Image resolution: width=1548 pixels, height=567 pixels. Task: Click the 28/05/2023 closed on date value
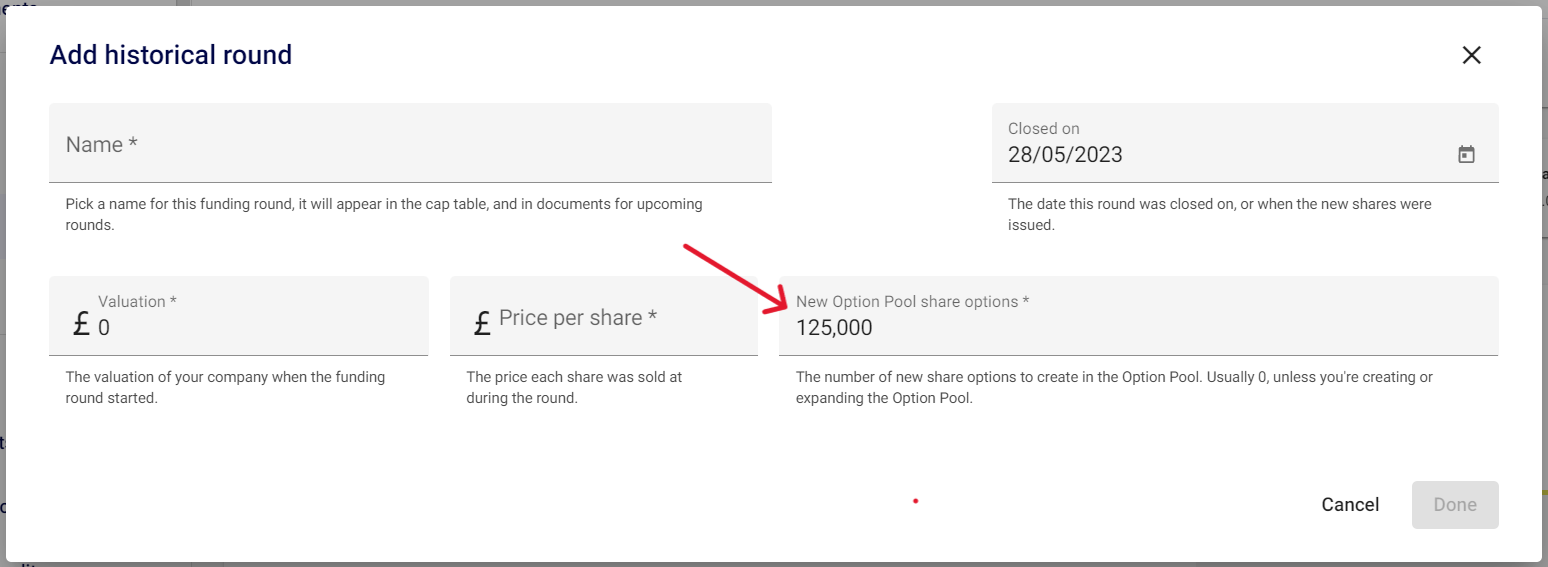pos(1065,155)
